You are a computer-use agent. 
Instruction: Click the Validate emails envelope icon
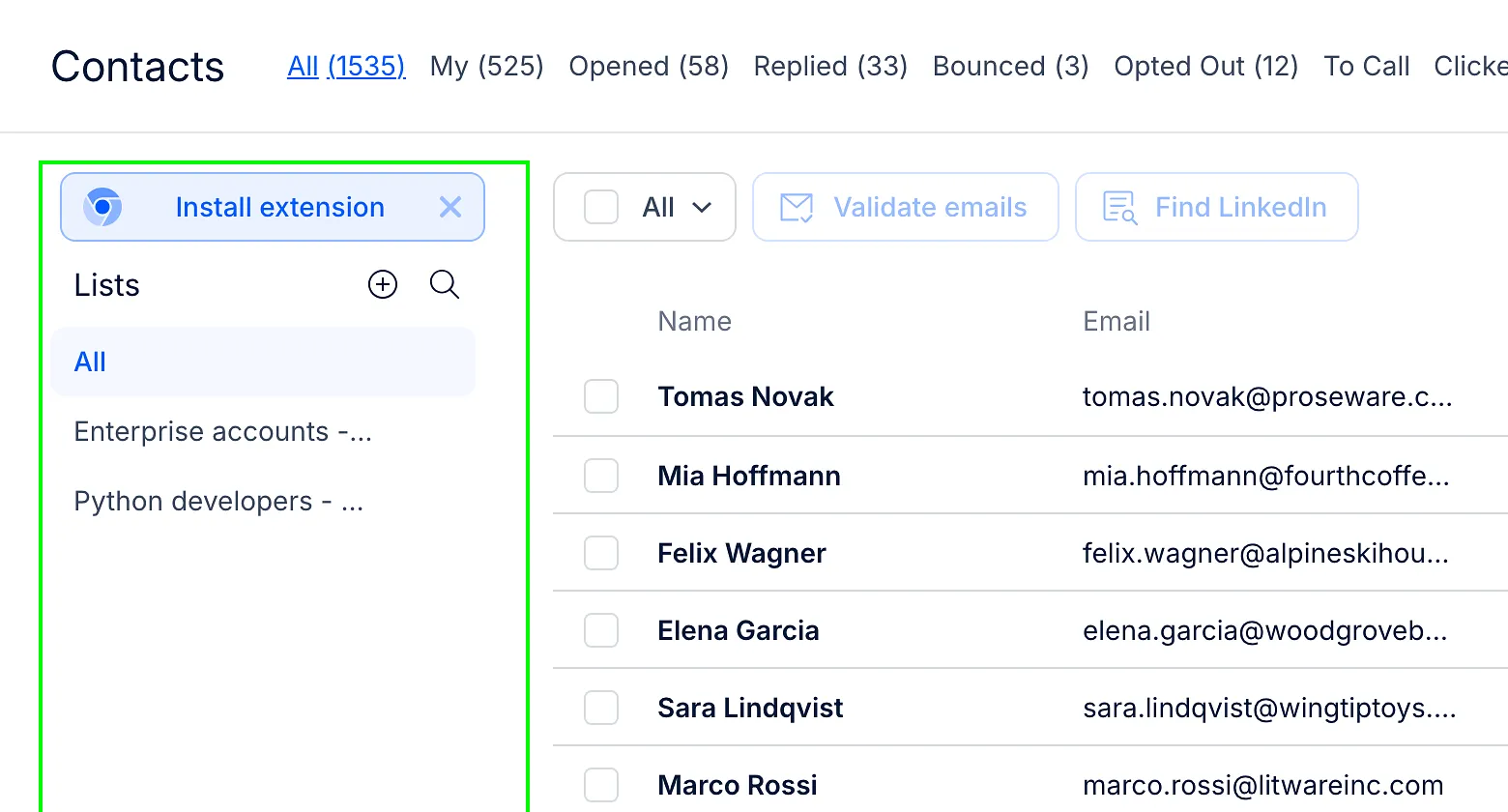tap(797, 207)
